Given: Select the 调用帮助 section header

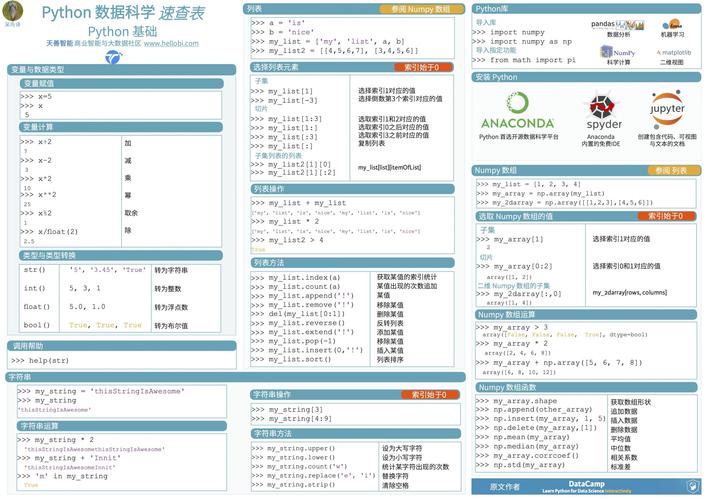Looking at the screenshot, I should click(x=121, y=346).
